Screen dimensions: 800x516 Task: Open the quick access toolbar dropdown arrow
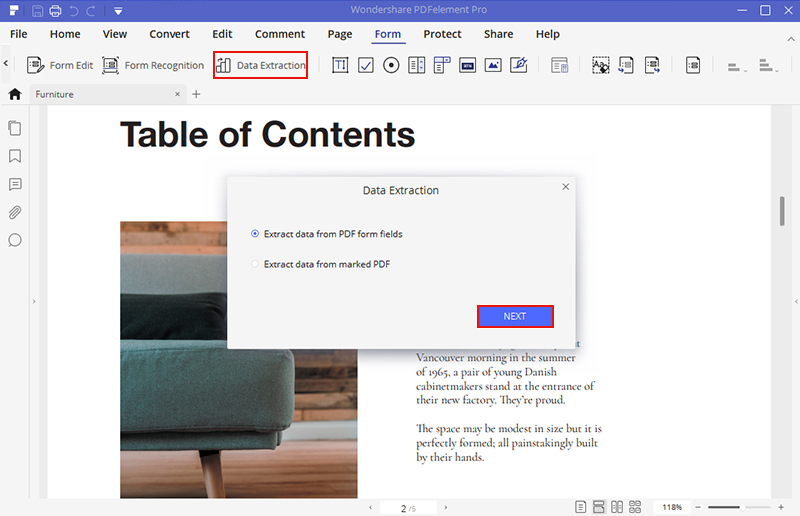click(118, 11)
